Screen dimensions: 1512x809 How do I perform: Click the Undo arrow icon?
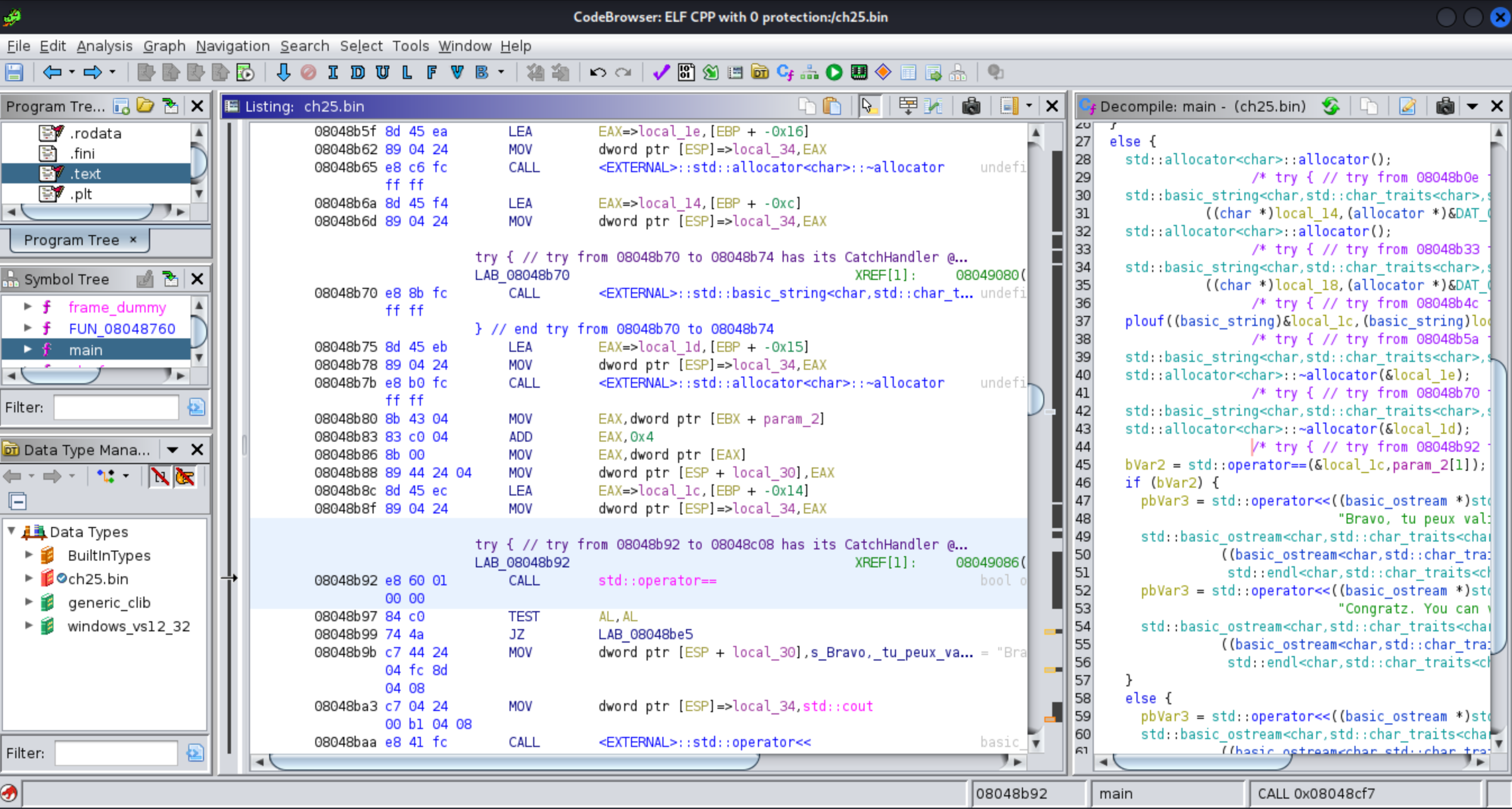[598, 72]
